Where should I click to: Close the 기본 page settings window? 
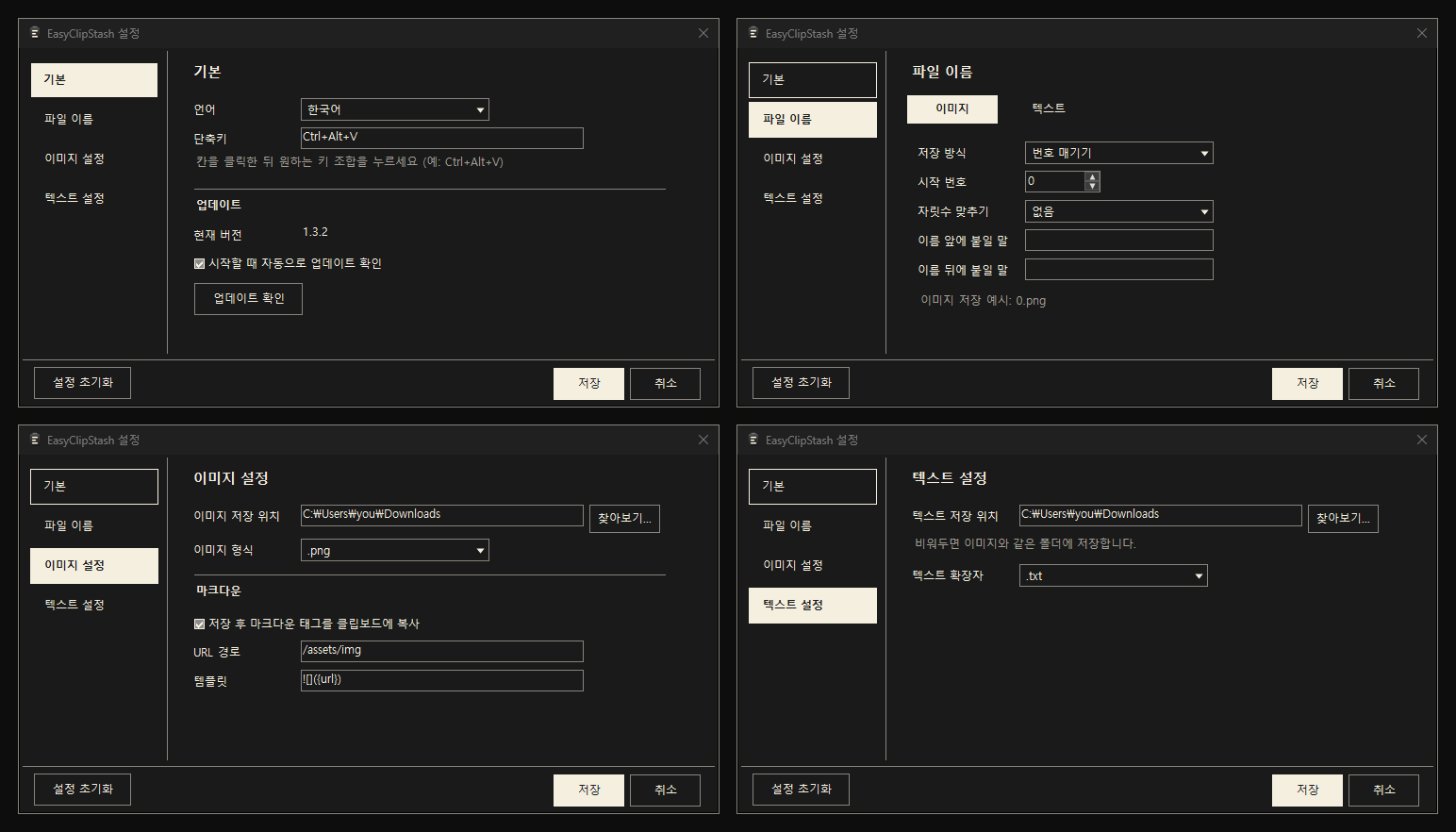[x=703, y=33]
